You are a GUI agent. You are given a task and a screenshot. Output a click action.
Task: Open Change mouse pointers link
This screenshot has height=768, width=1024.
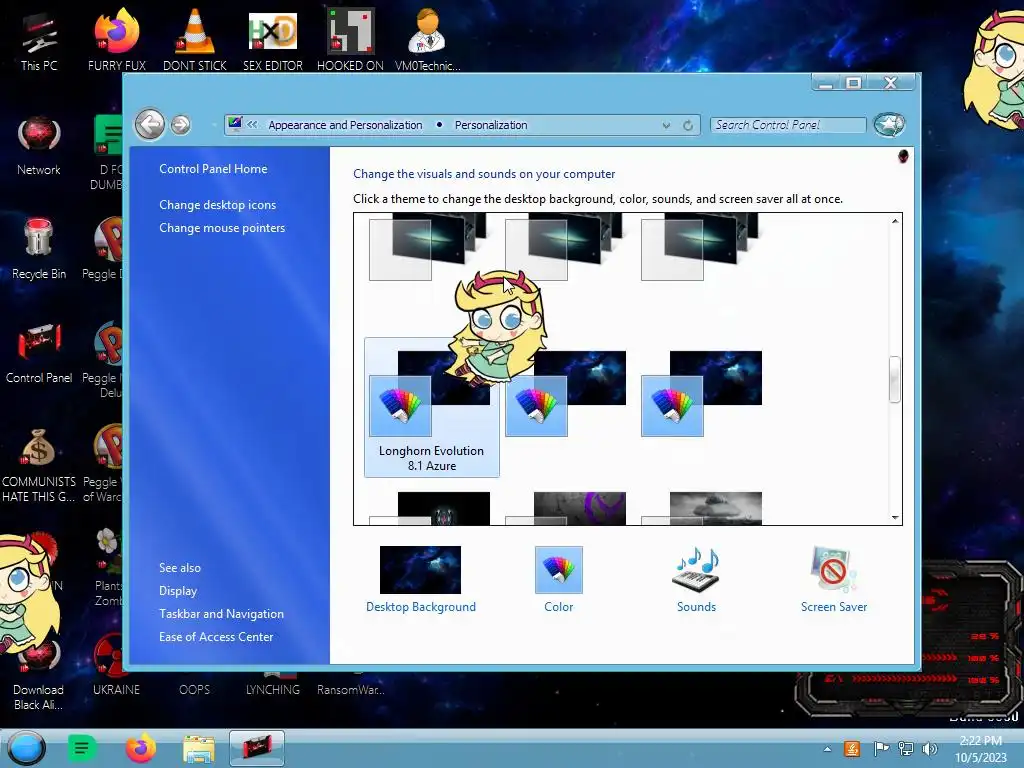[x=222, y=227]
